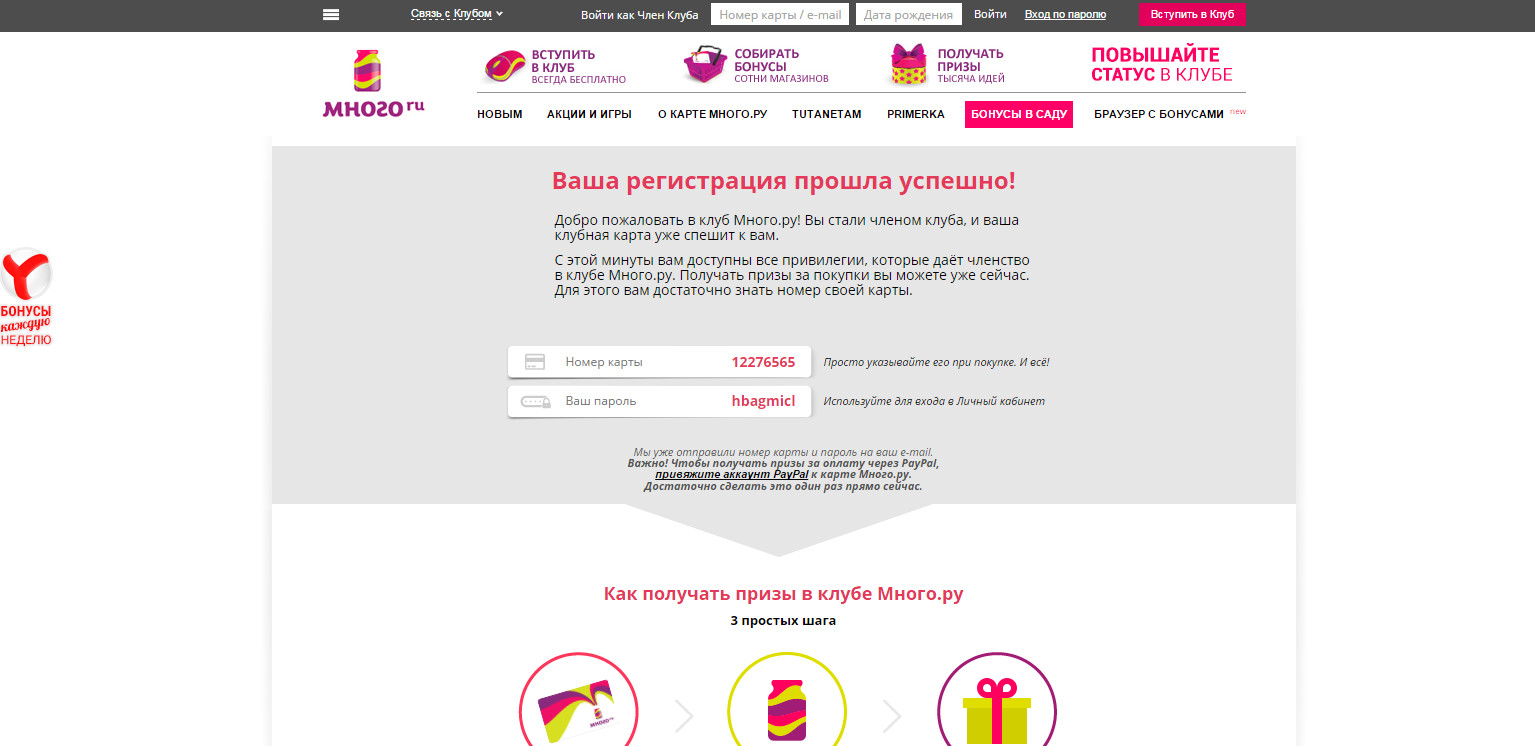Expand the 'Связь с Клубом' dropdown

pos(457,14)
